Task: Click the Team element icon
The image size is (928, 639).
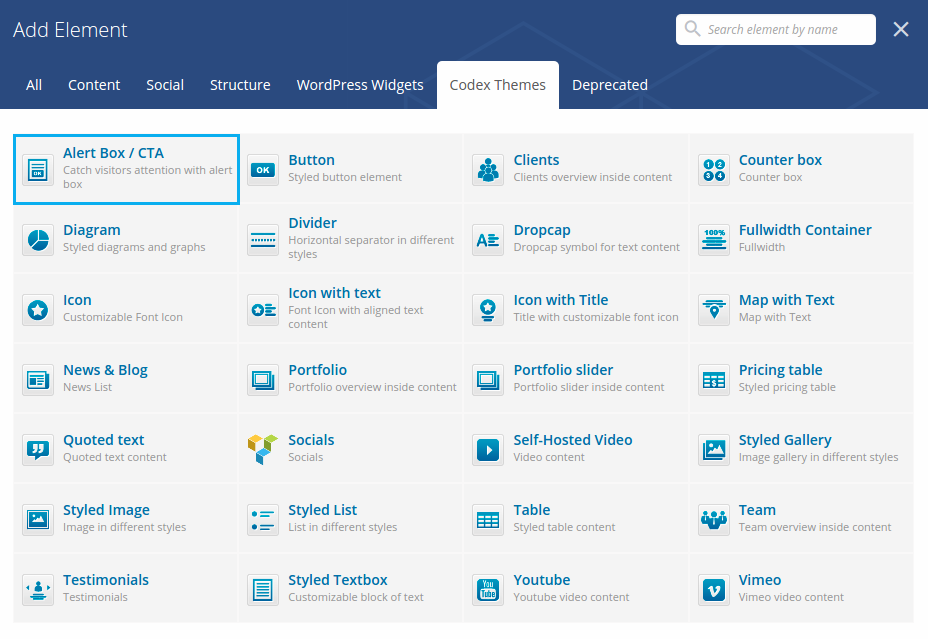Action: coord(714,520)
